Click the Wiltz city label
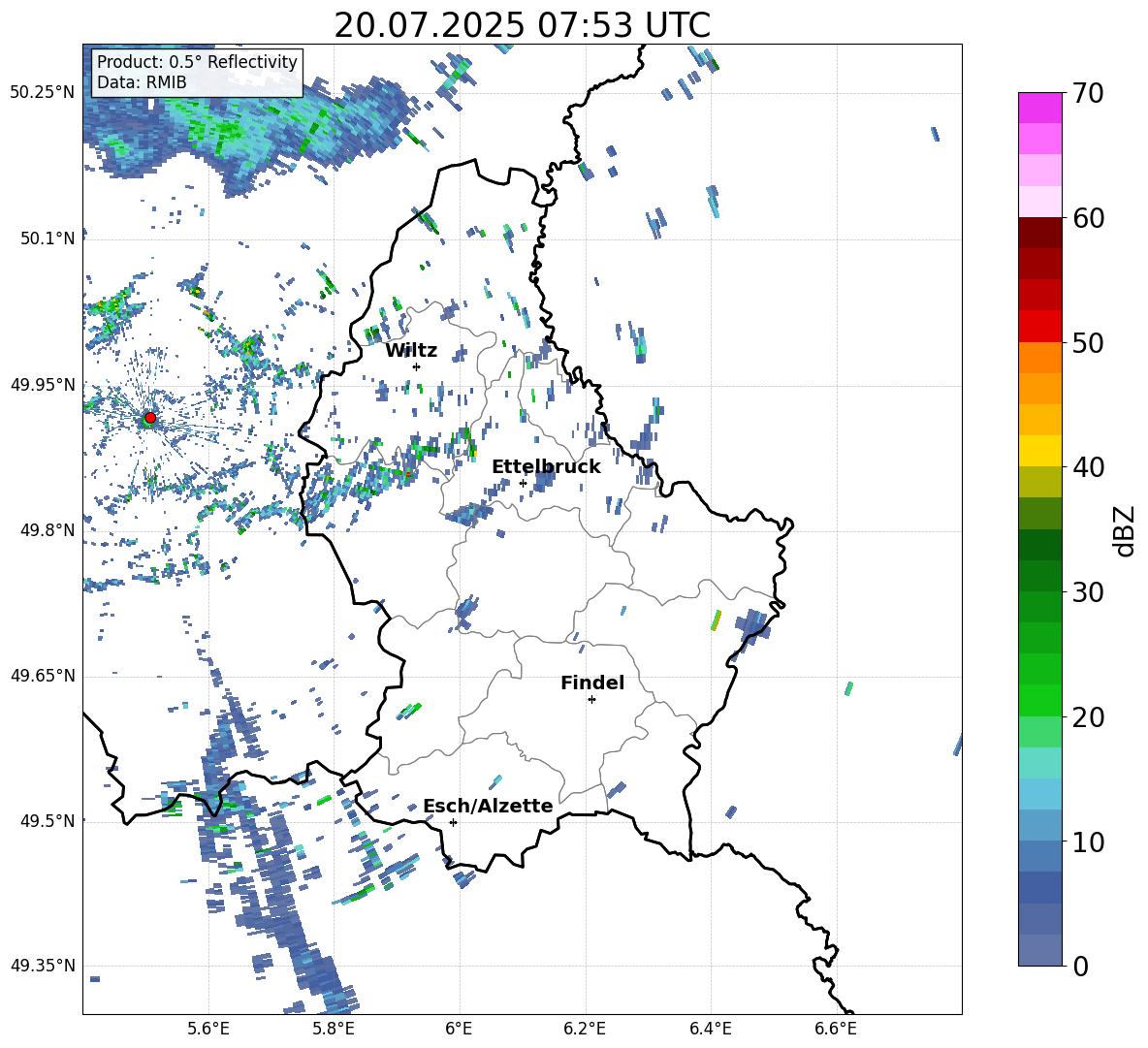 411,351
